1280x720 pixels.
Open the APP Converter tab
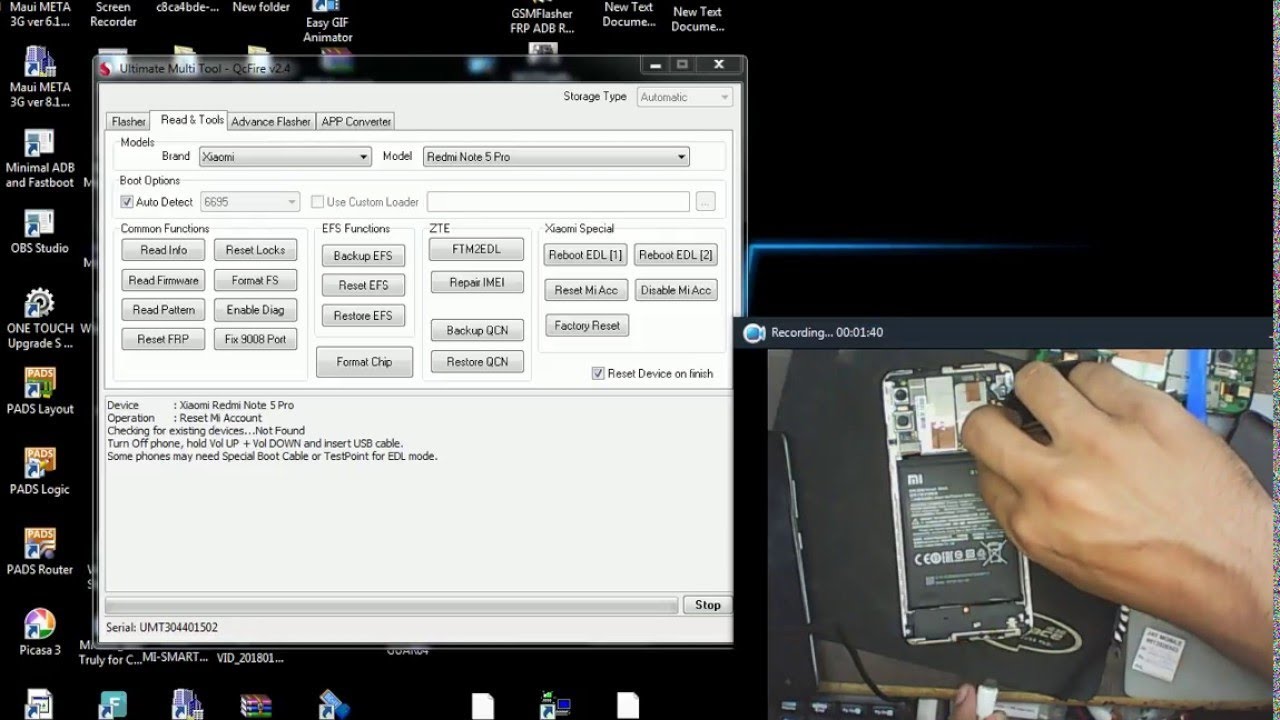pyautogui.click(x=356, y=121)
